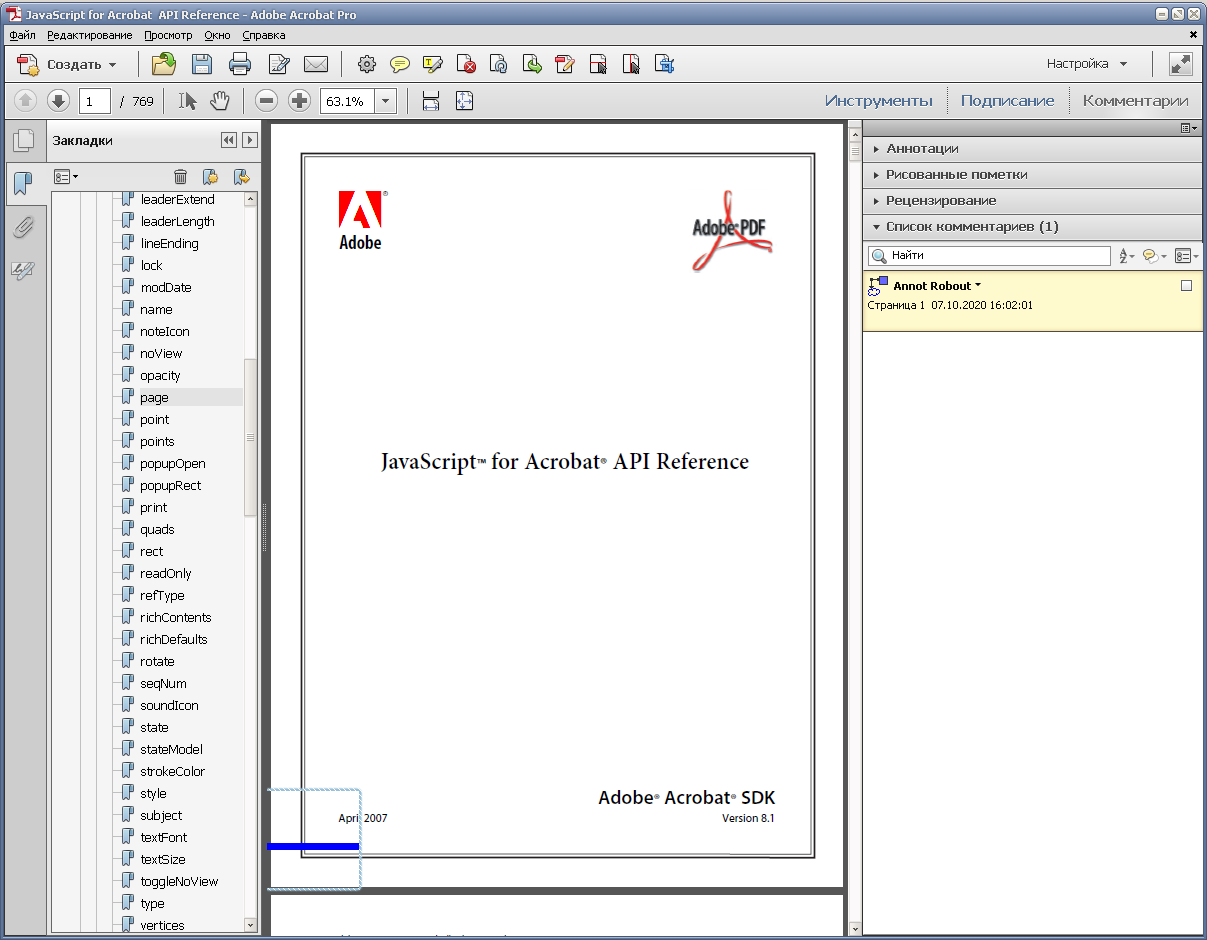This screenshot has height=940, width=1207.
Task: Tick the checkbox on Annot Robout comment
Action: pos(1187,286)
